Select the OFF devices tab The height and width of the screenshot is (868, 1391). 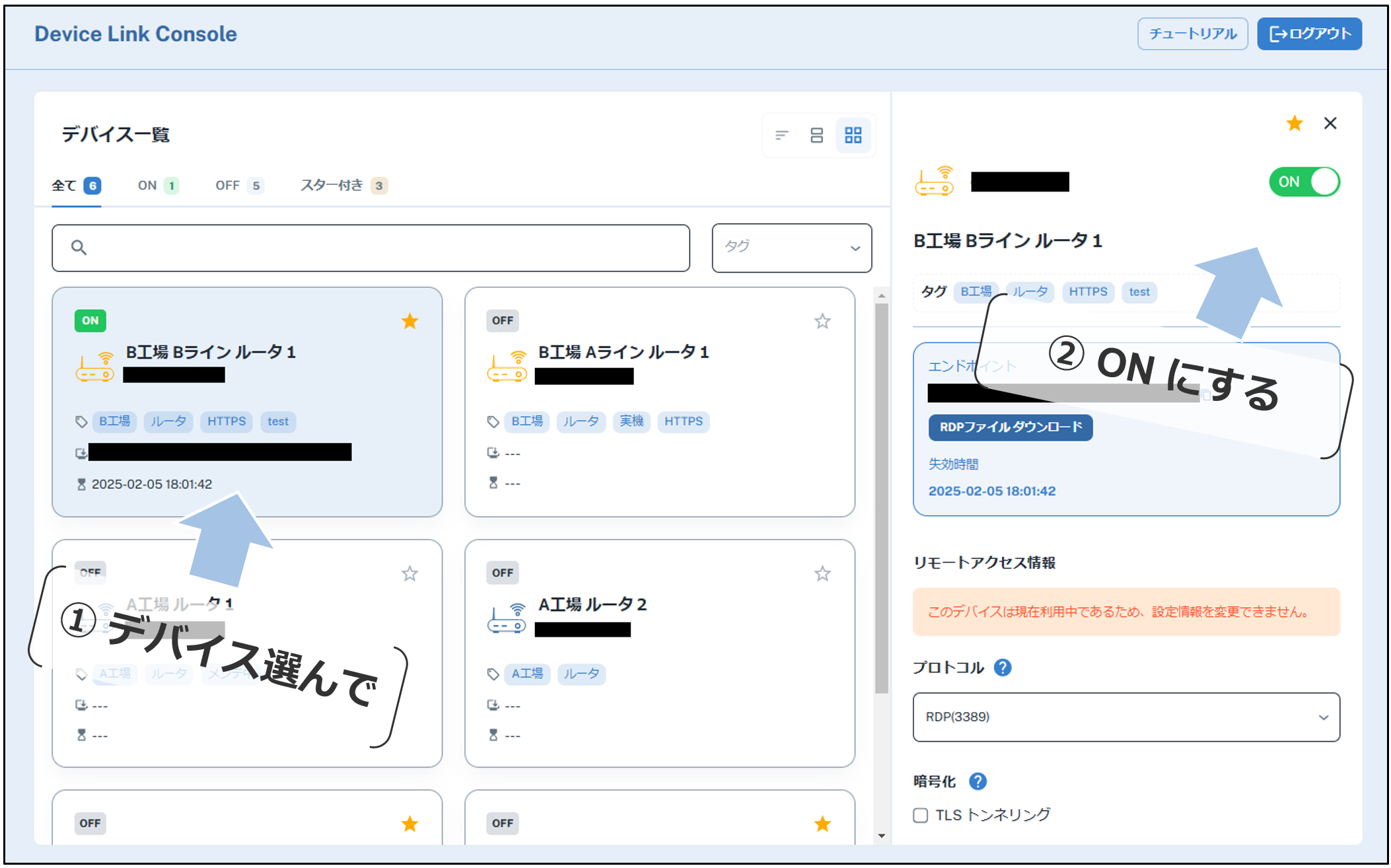pyautogui.click(x=238, y=186)
